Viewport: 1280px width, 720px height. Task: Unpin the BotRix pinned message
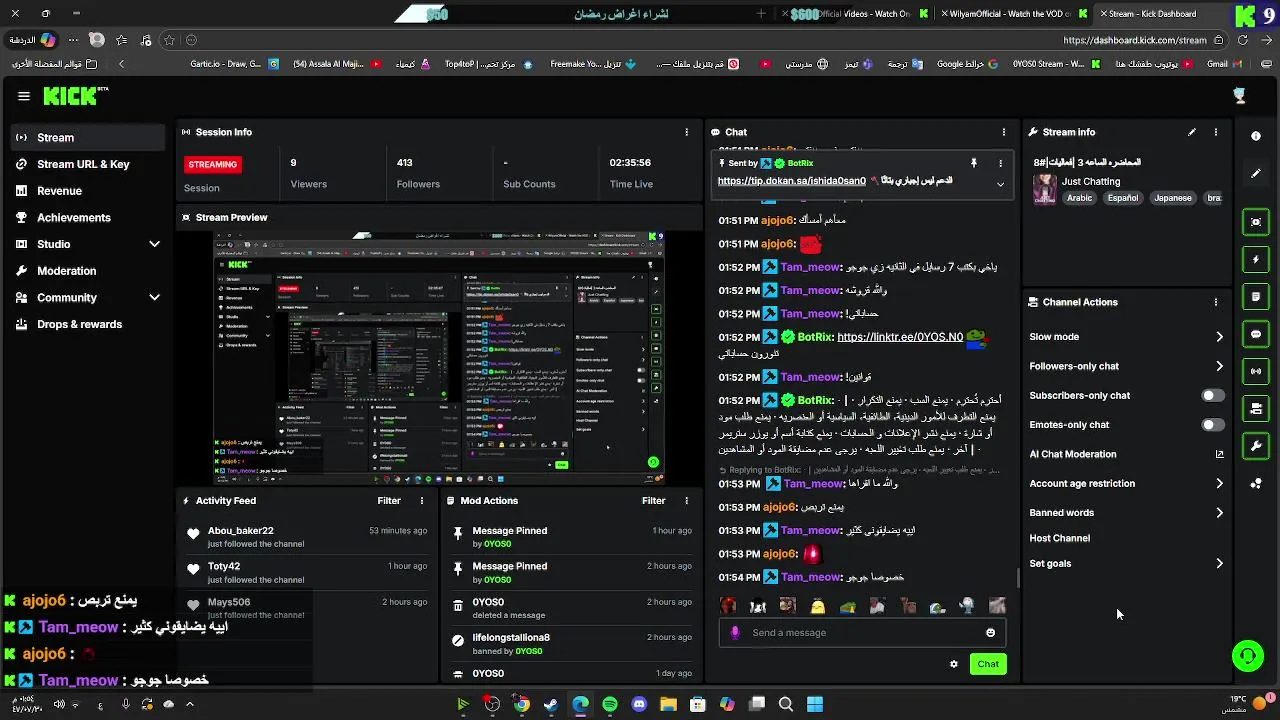[973, 163]
